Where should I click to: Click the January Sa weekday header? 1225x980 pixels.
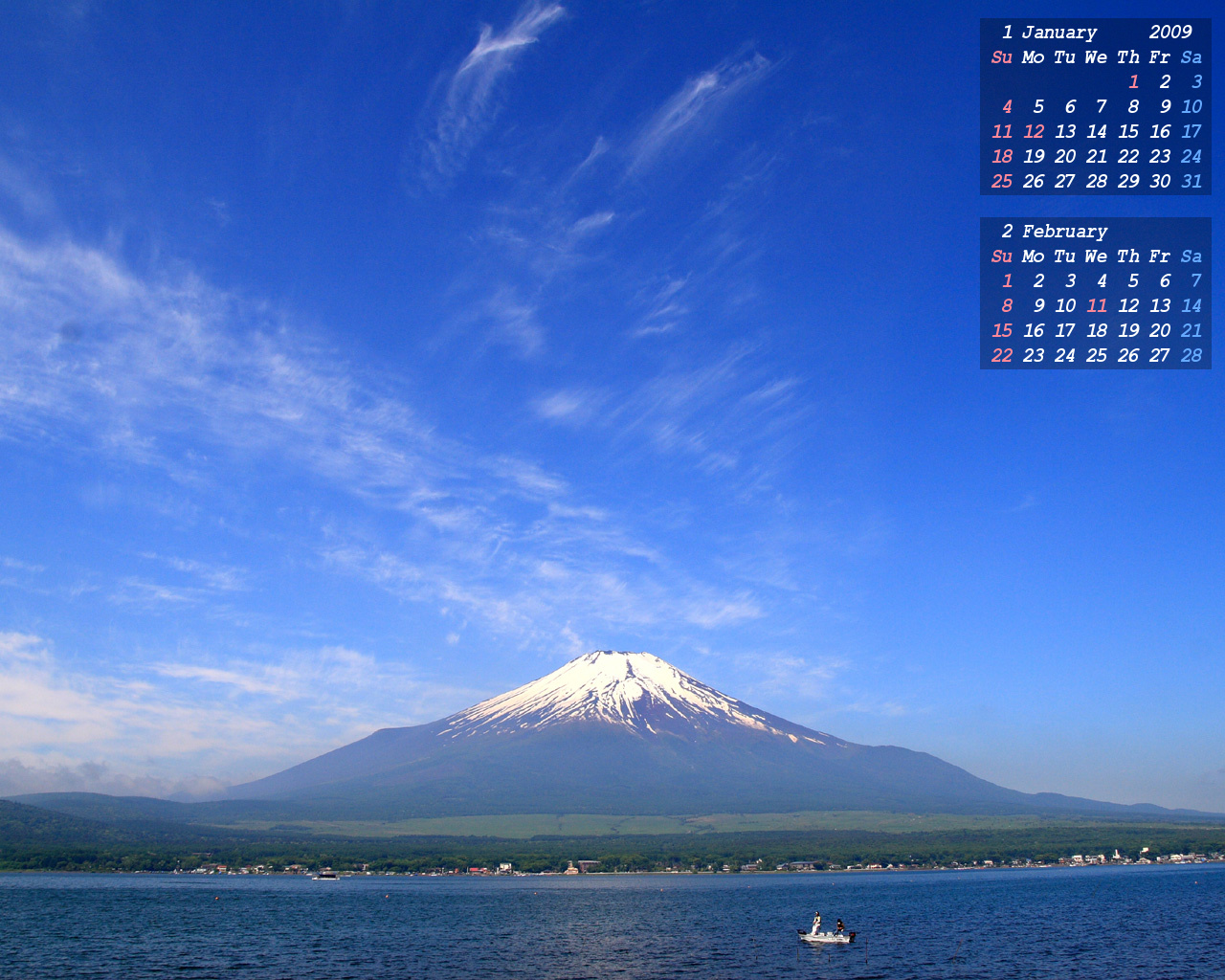(1192, 57)
